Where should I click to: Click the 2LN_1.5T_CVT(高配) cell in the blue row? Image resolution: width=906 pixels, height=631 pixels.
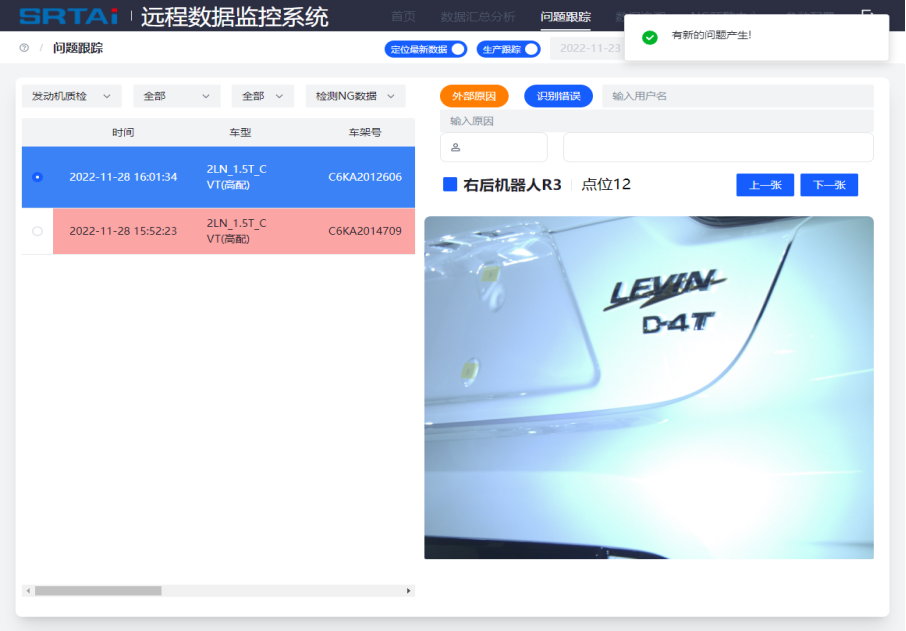pyautogui.click(x=236, y=177)
